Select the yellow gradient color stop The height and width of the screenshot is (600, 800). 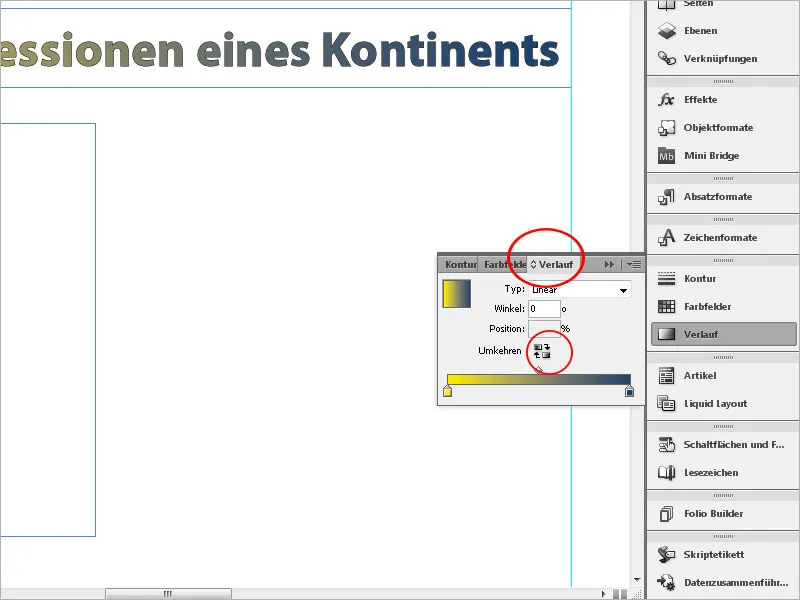pos(447,391)
